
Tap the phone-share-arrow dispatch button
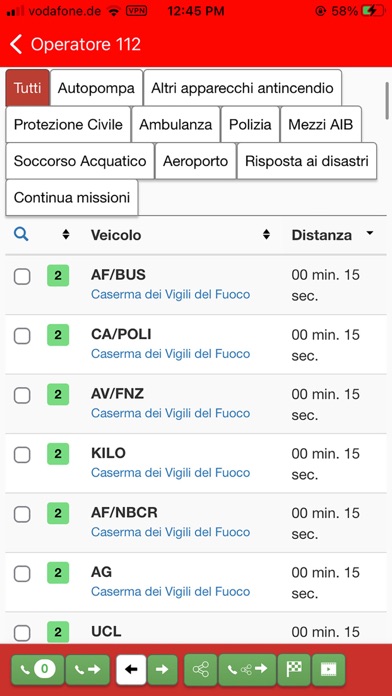coord(247,669)
